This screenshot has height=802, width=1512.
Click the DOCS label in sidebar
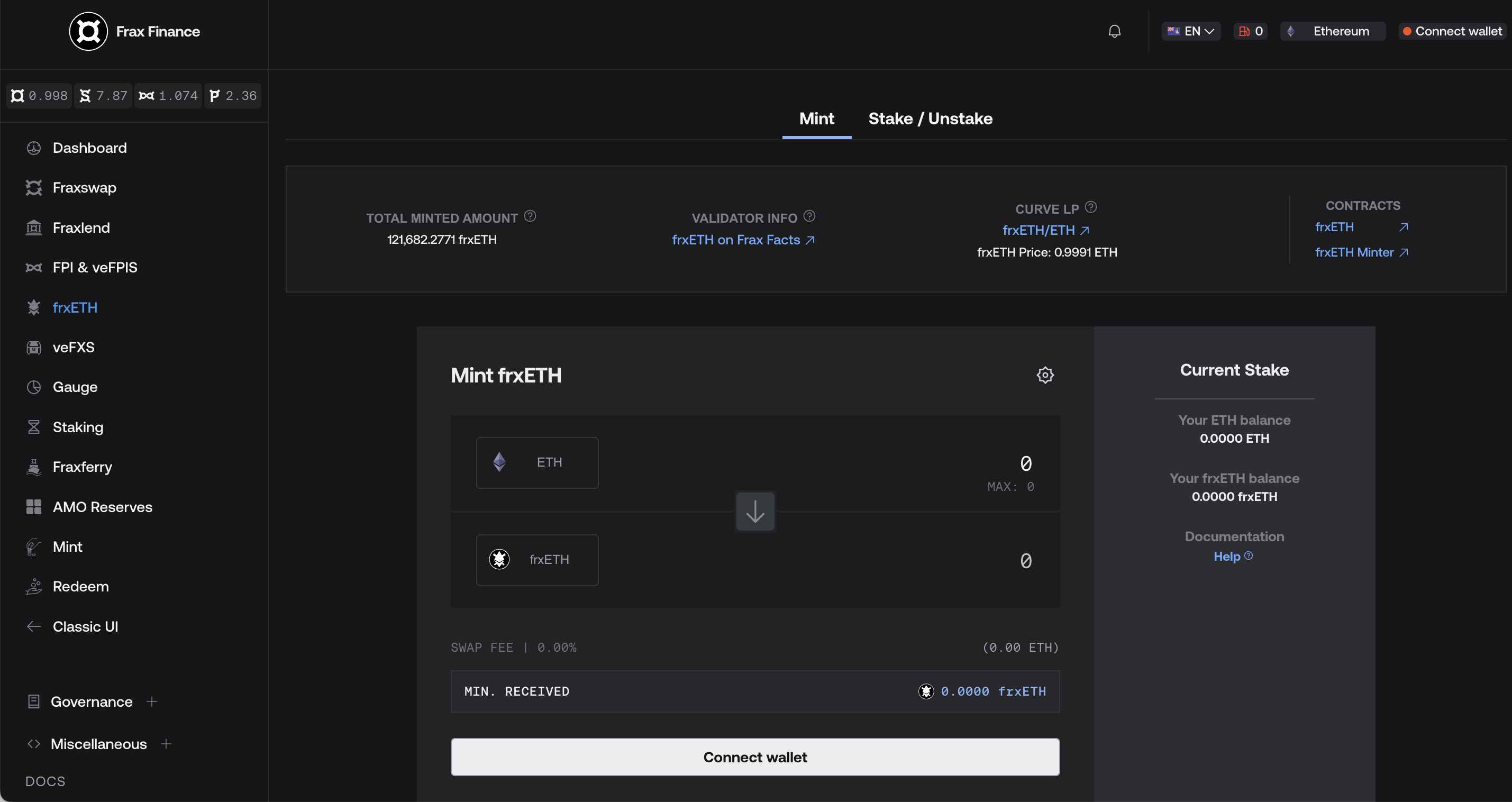(45, 781)
